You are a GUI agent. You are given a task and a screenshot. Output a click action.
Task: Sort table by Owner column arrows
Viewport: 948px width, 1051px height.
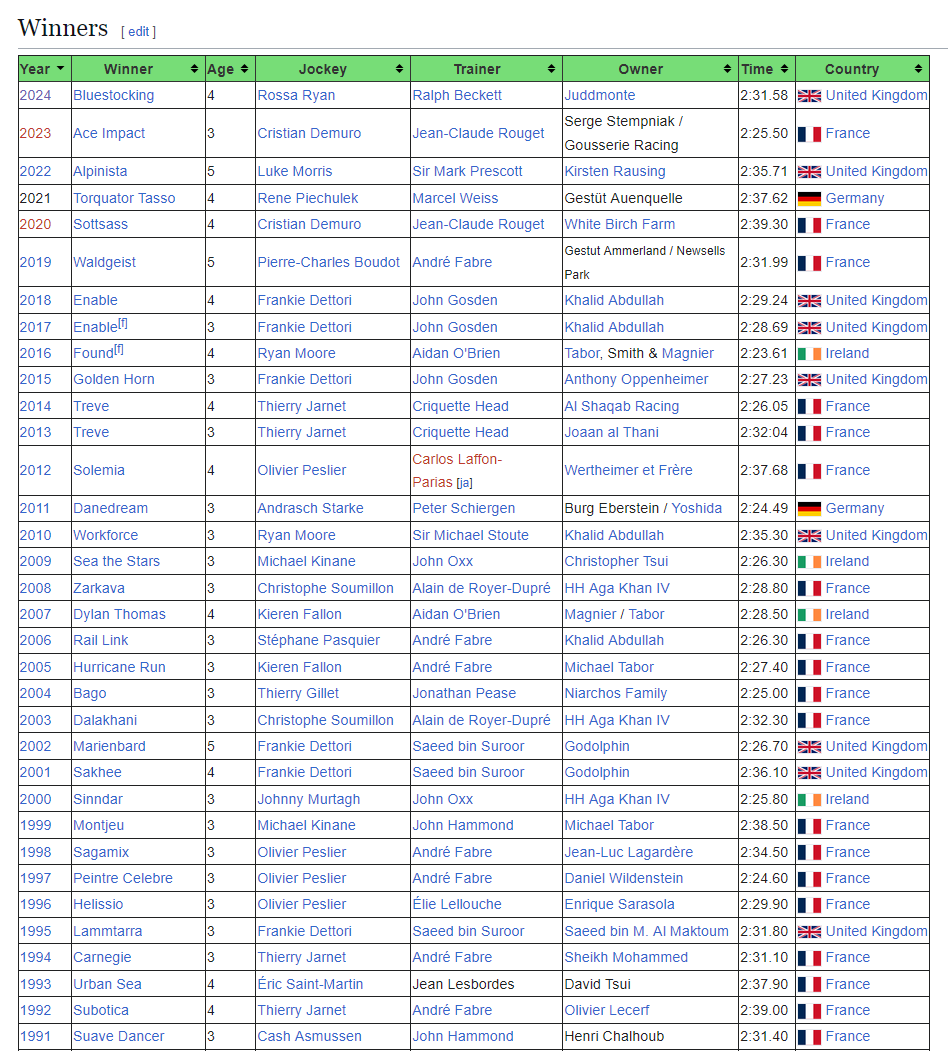(727, 69)
